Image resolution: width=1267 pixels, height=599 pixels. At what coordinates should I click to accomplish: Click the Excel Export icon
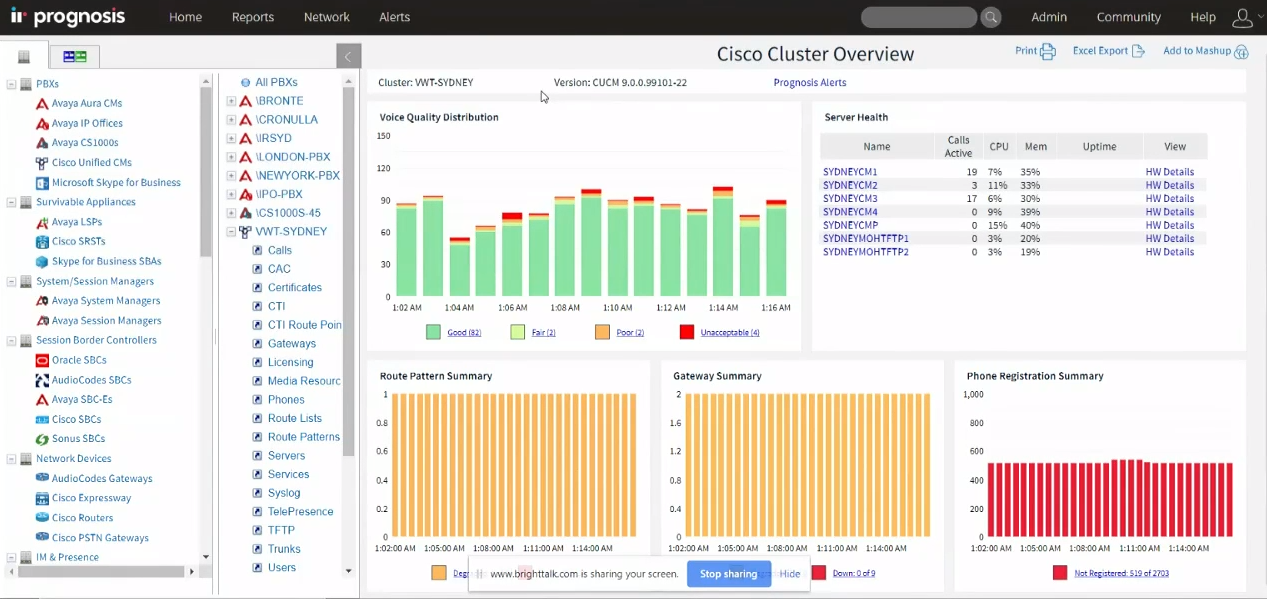point(1138,51)
